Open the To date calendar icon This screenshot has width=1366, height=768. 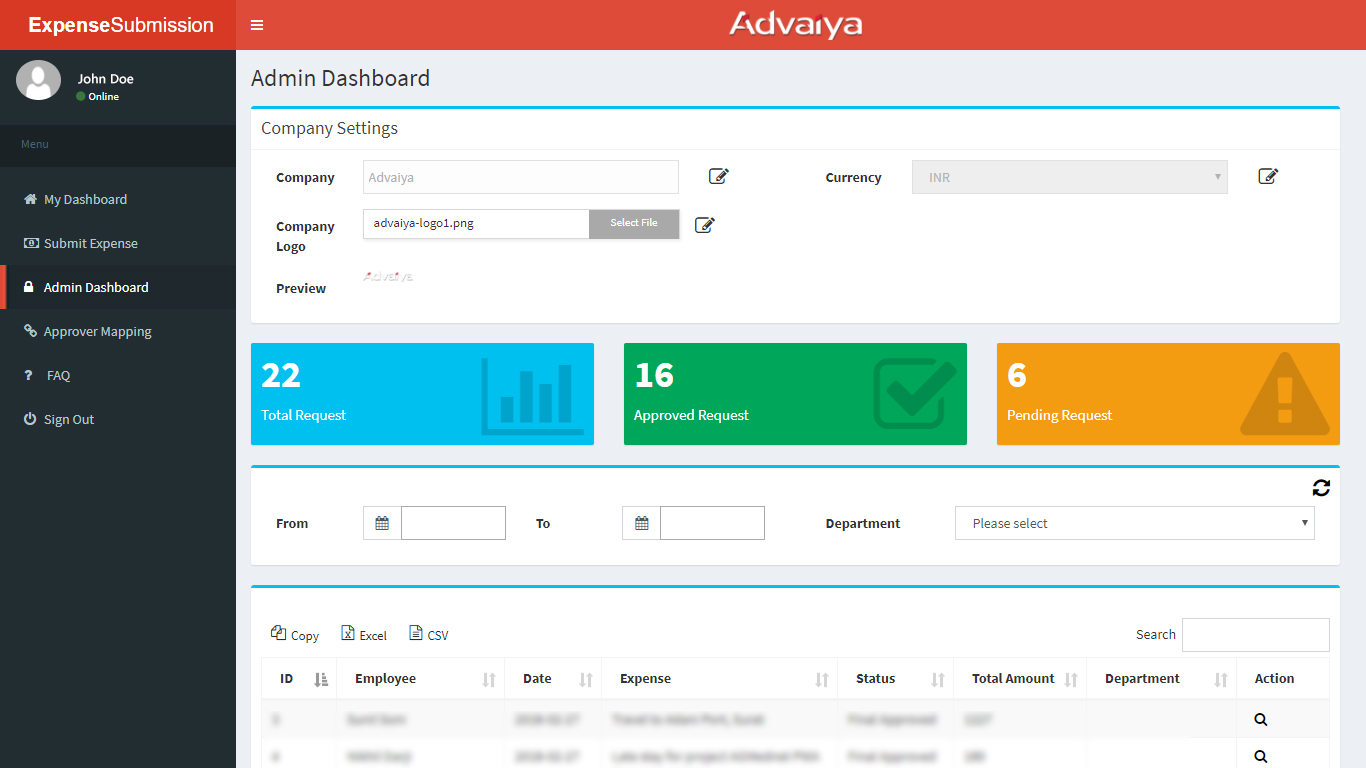pos(641,523)
